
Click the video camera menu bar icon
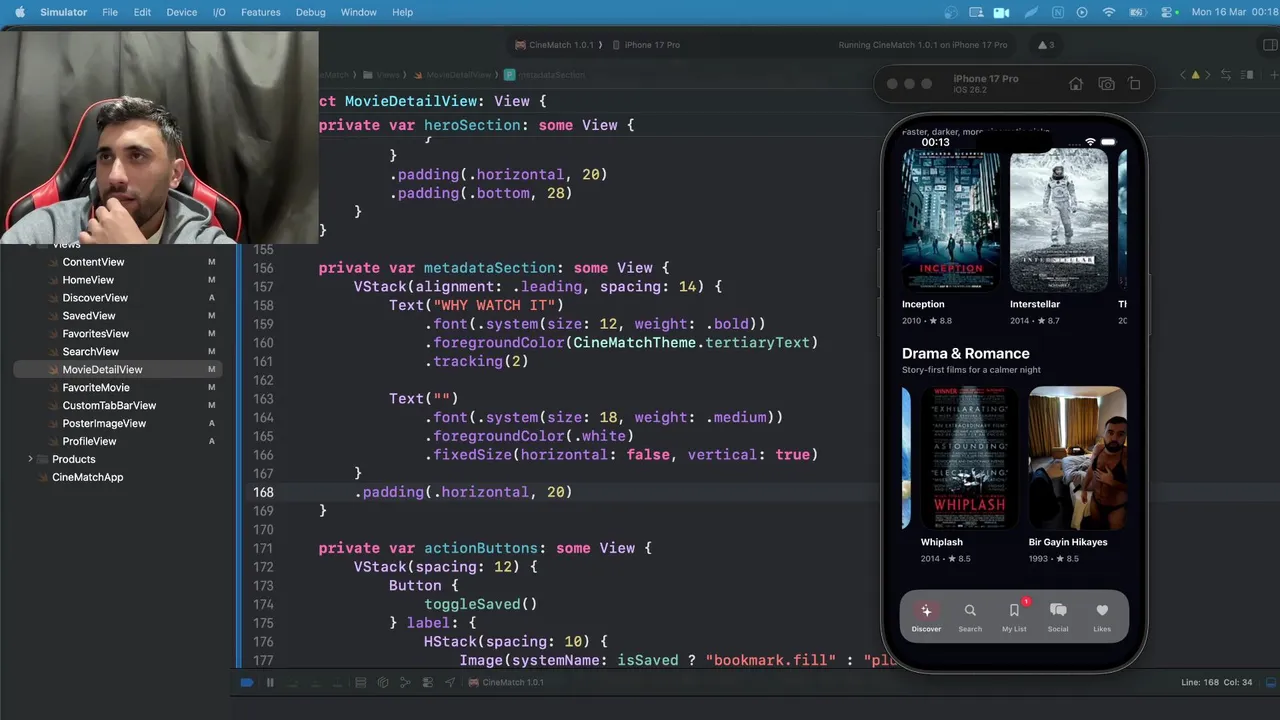(x=1002, y=12)
